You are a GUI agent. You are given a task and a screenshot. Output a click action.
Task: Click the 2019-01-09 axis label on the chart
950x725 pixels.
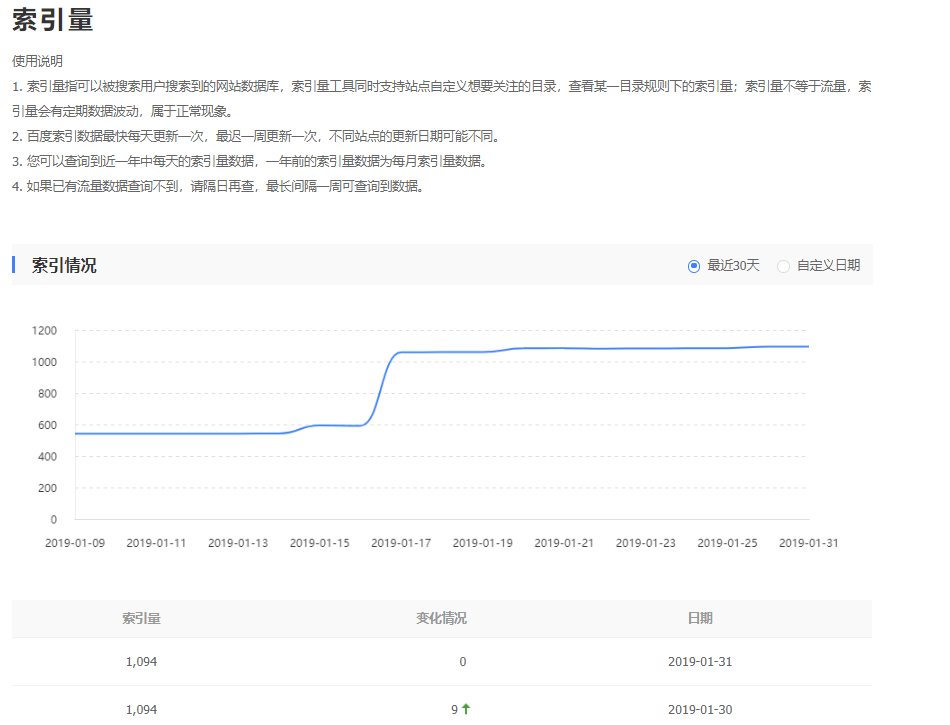75,542
